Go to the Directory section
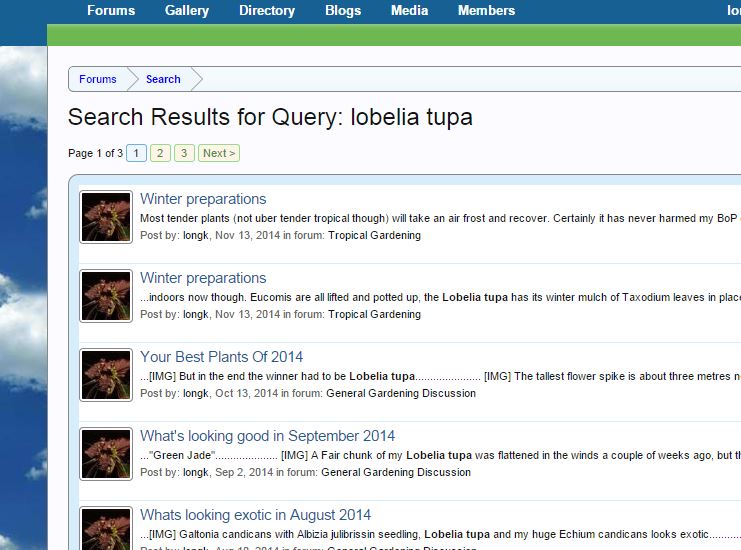The image size is (741, 550). click(x=266, y=11)
